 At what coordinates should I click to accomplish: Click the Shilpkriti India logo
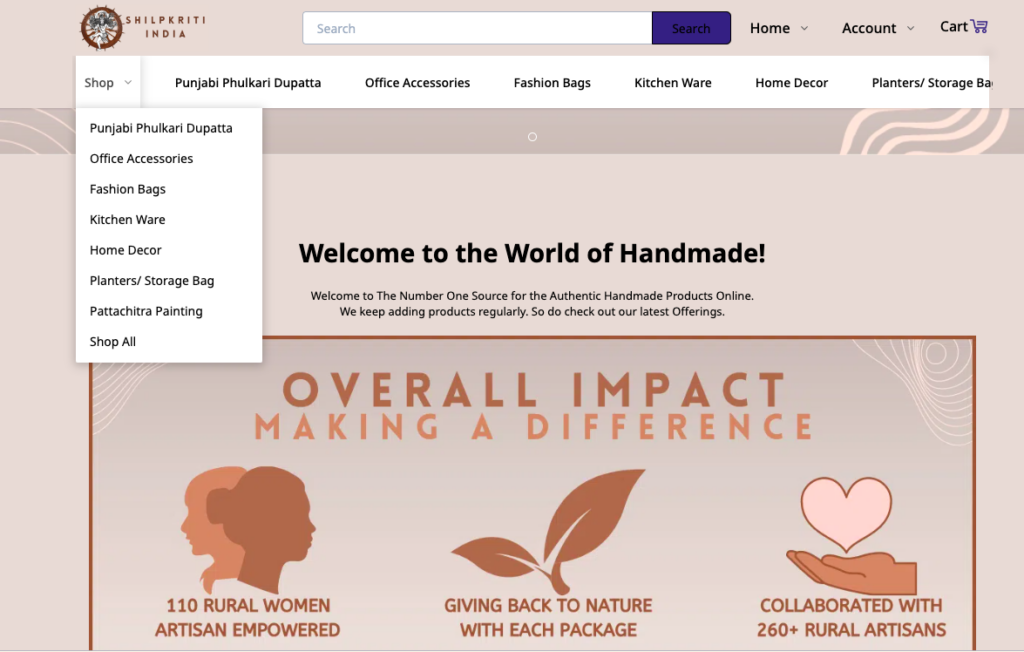tap(142, 27)
